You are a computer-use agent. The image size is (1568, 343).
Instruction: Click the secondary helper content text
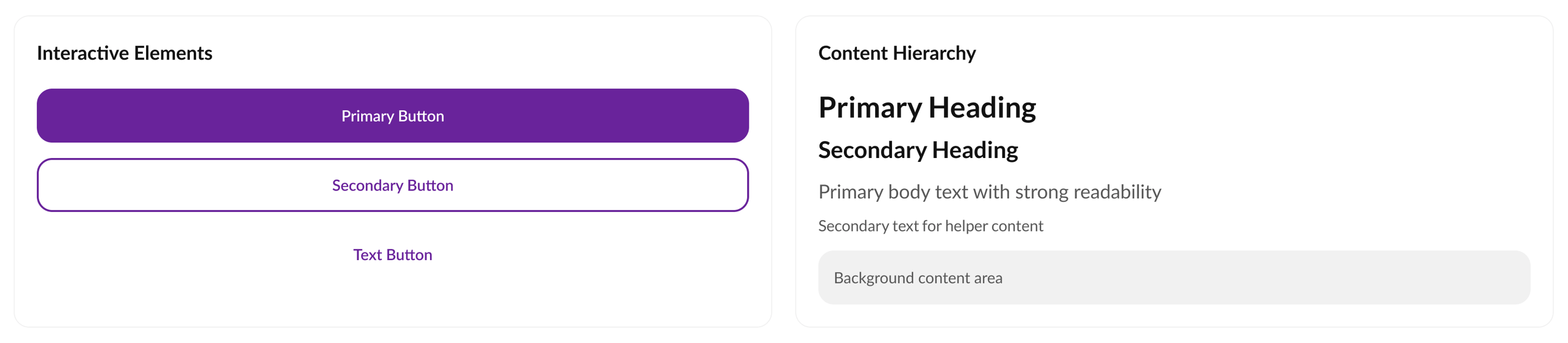pos(930,226)
